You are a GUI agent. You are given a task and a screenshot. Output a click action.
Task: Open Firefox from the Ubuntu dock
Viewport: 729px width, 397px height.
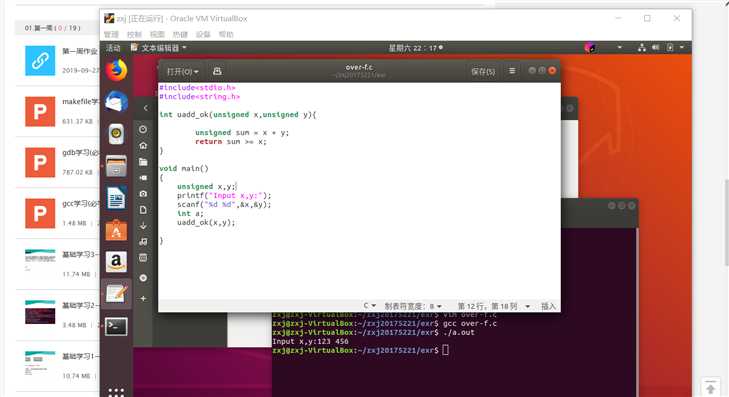pos(116,70)
